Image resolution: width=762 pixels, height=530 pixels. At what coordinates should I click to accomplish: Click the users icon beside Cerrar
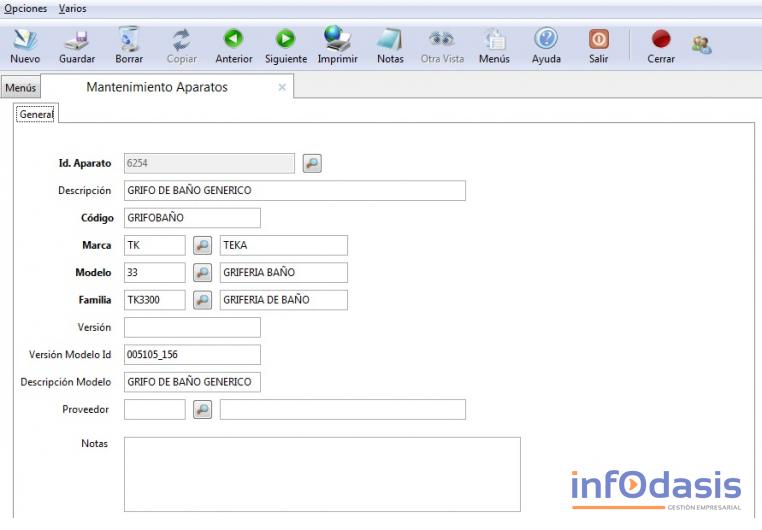point(701,44)
